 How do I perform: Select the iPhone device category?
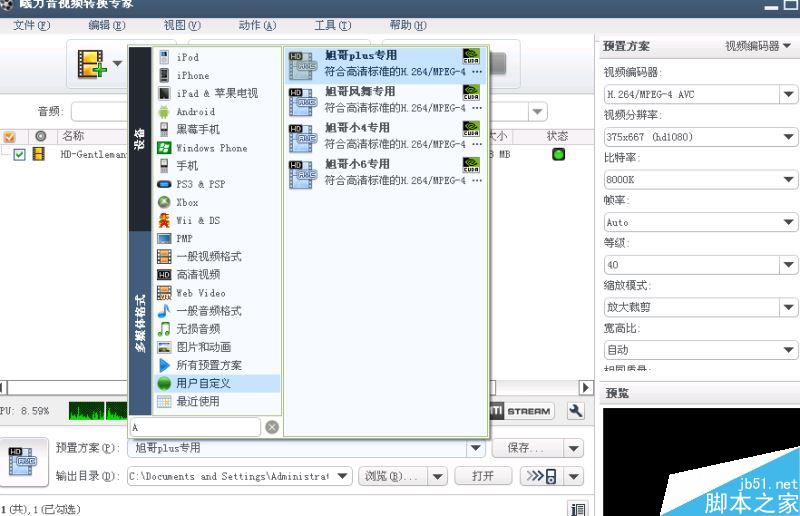coord(217,76)
